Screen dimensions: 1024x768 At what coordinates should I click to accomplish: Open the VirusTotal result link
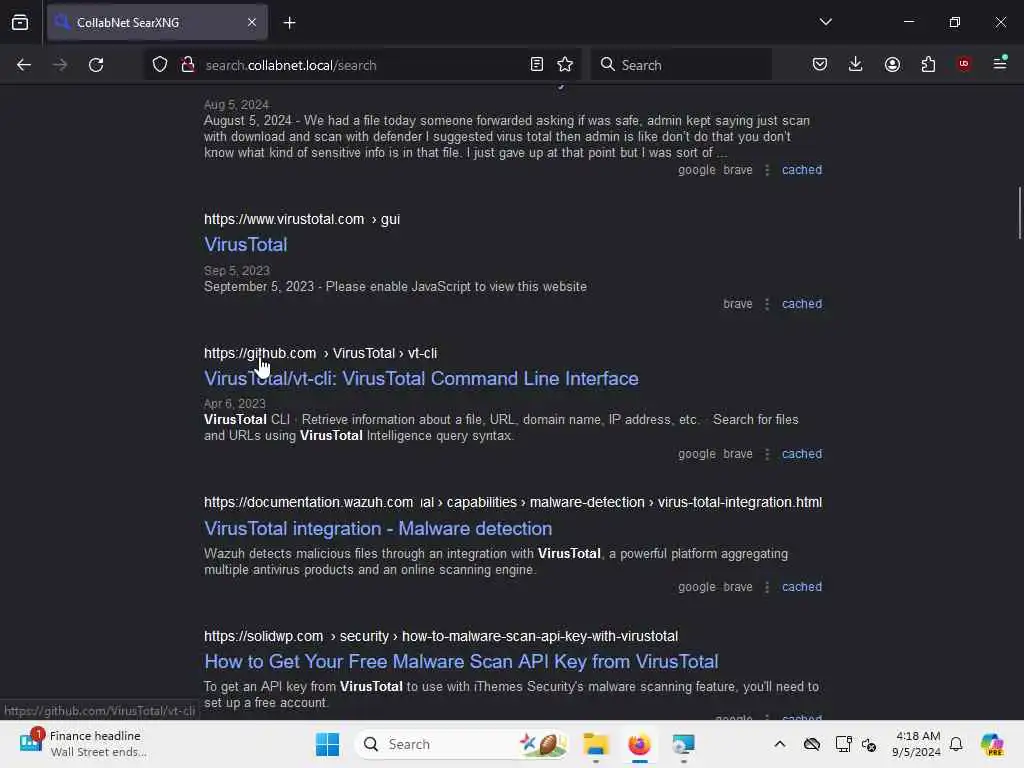point(246,244)
